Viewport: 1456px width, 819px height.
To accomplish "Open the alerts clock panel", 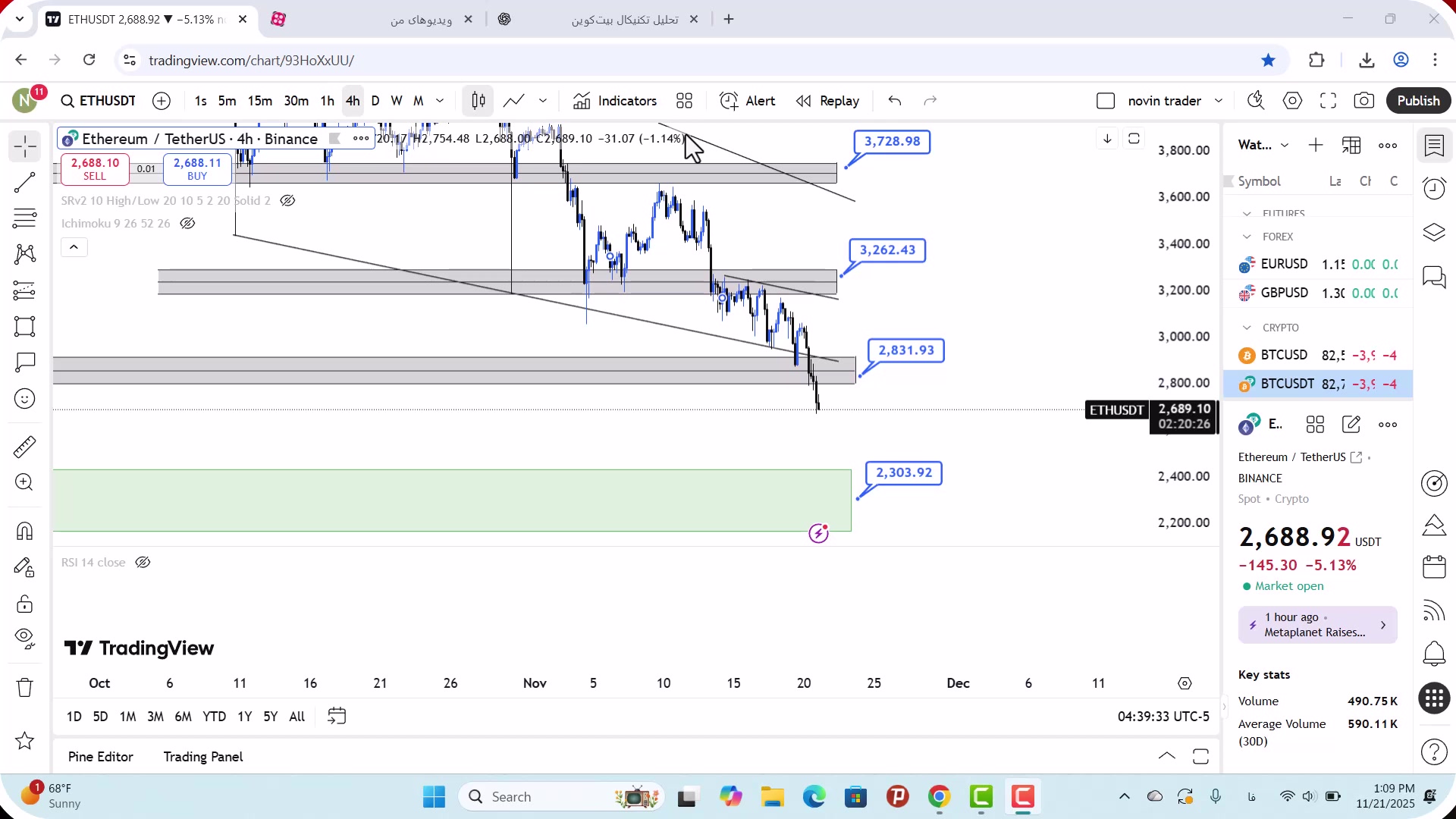I will tap(1434, 188).
